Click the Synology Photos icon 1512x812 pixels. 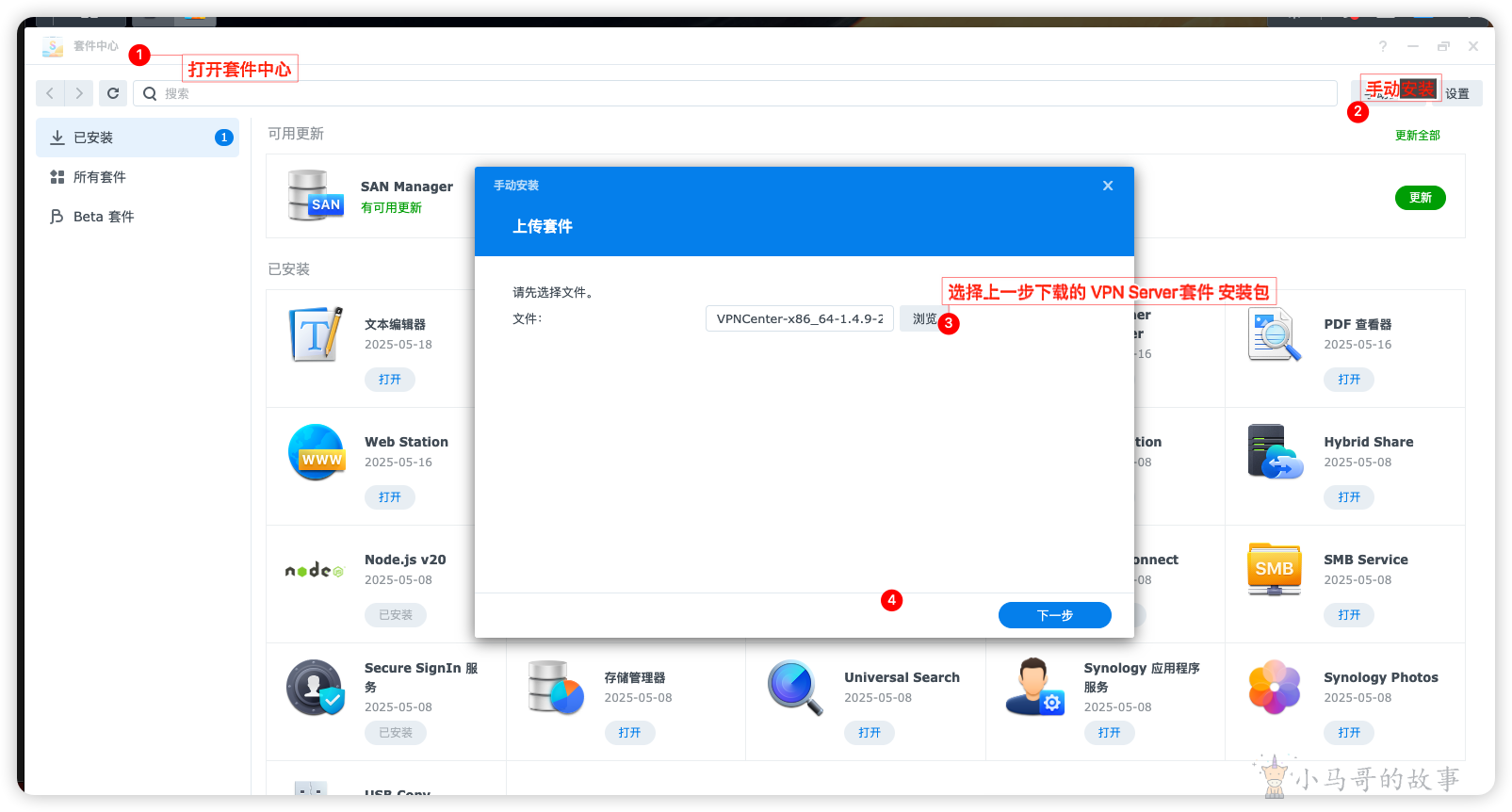[x=1275, y=688]
